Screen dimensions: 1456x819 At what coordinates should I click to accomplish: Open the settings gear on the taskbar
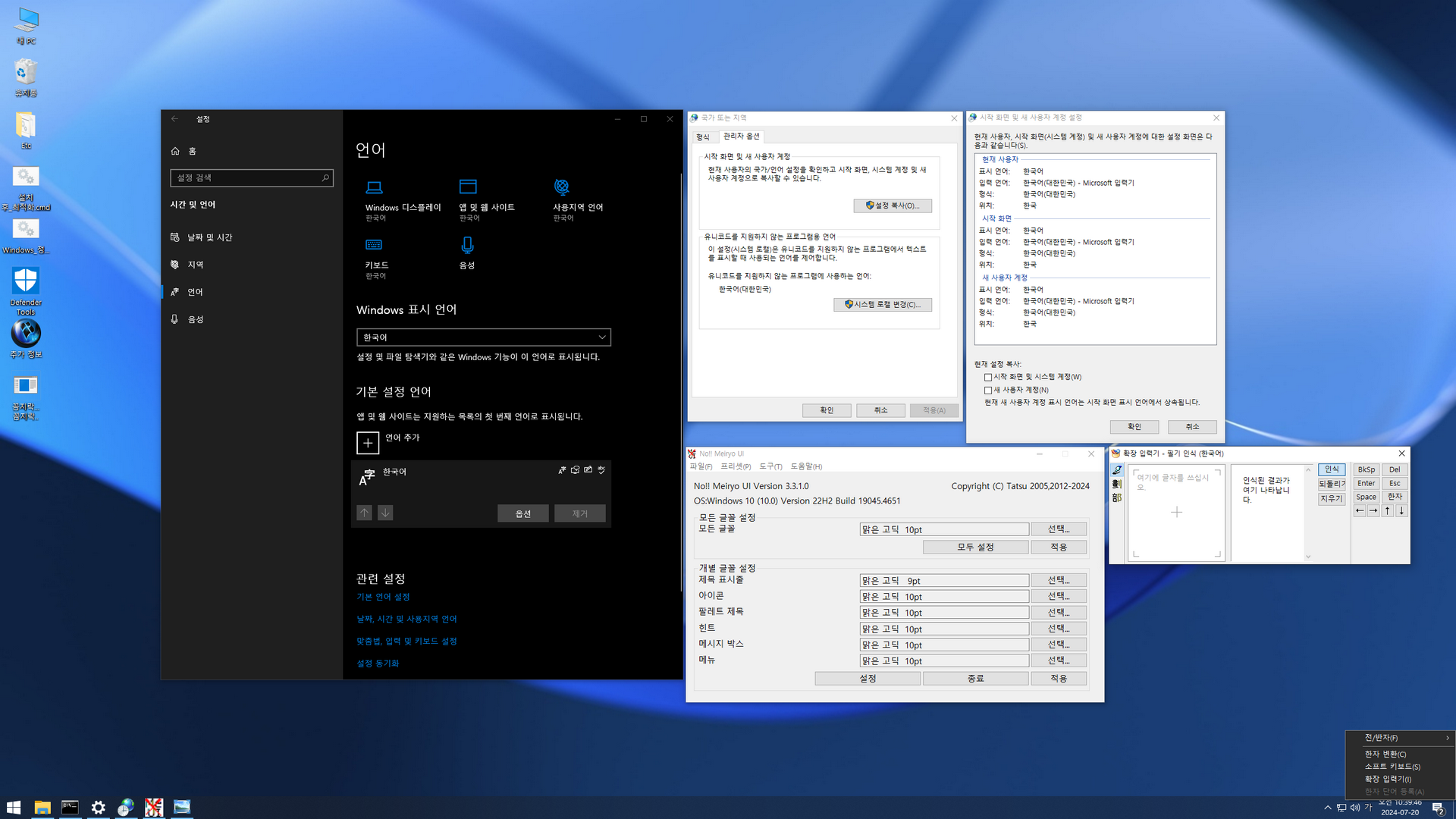point(98,808)
